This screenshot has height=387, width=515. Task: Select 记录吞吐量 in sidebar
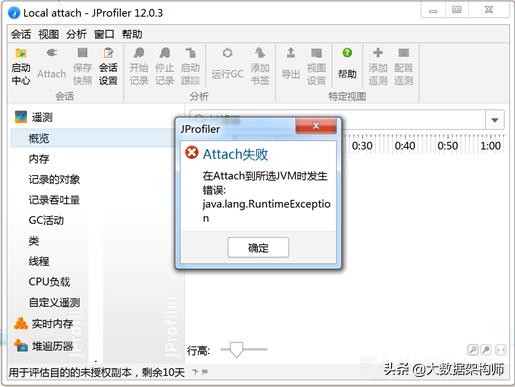point(54,200)
